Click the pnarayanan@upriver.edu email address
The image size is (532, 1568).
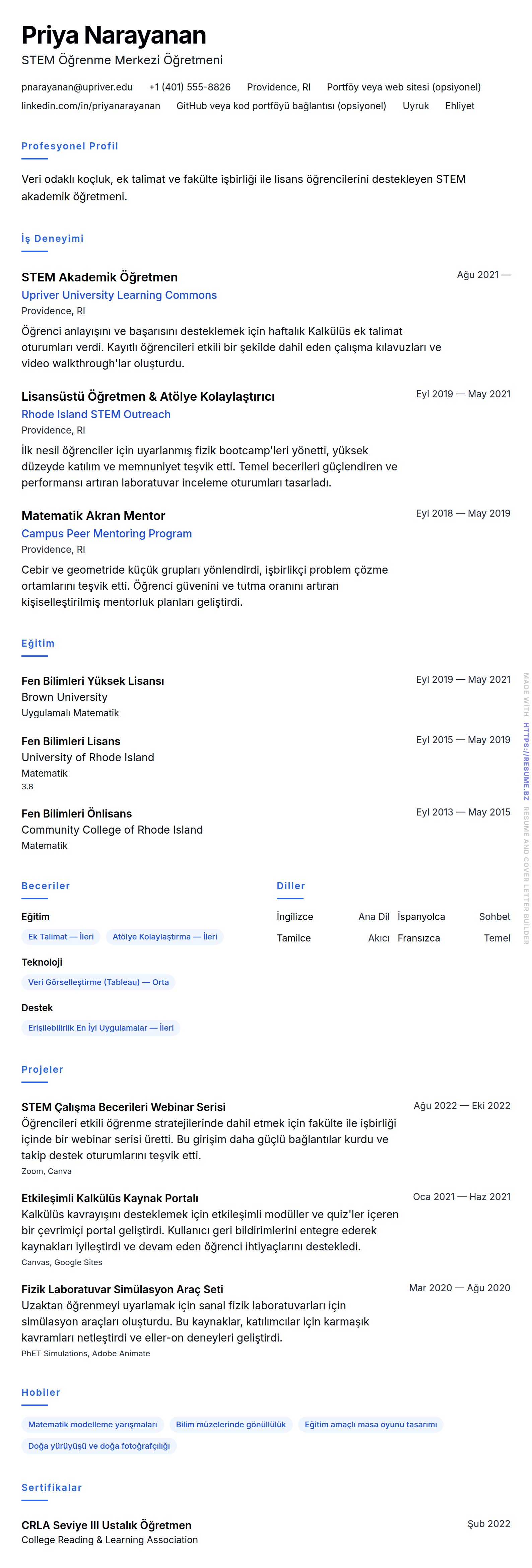click(77, 87)
